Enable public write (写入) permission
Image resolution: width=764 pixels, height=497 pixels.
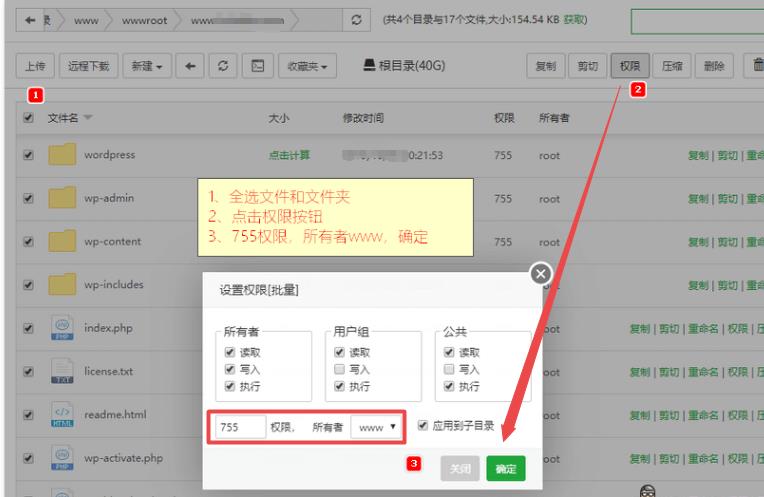pos(449,369)
